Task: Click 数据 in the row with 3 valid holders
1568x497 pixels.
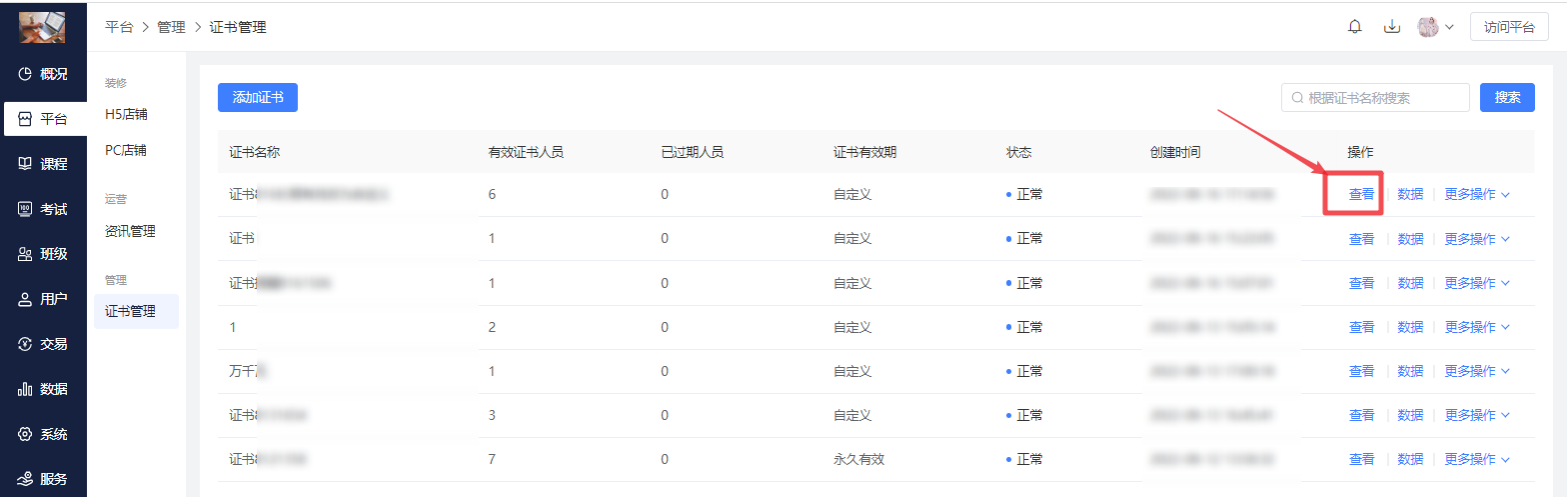Action: [1410, 415]
